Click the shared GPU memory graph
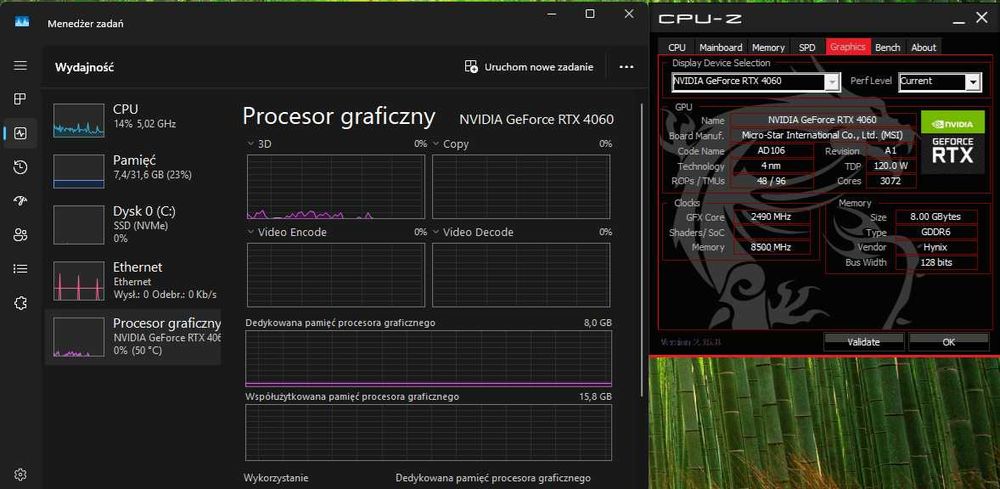Screen dimensions: 1000x489 [x=429, y=432]
